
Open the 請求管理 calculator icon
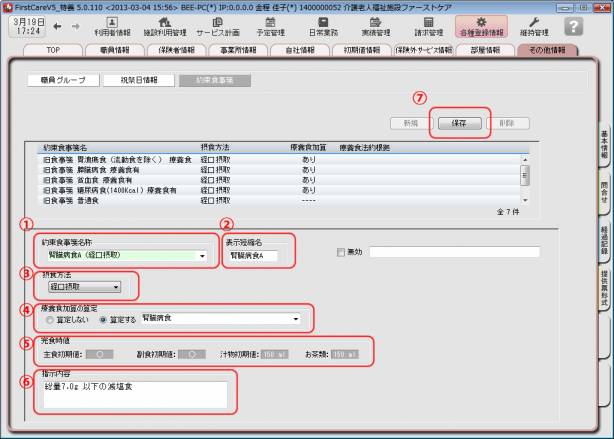pos(428,26)
